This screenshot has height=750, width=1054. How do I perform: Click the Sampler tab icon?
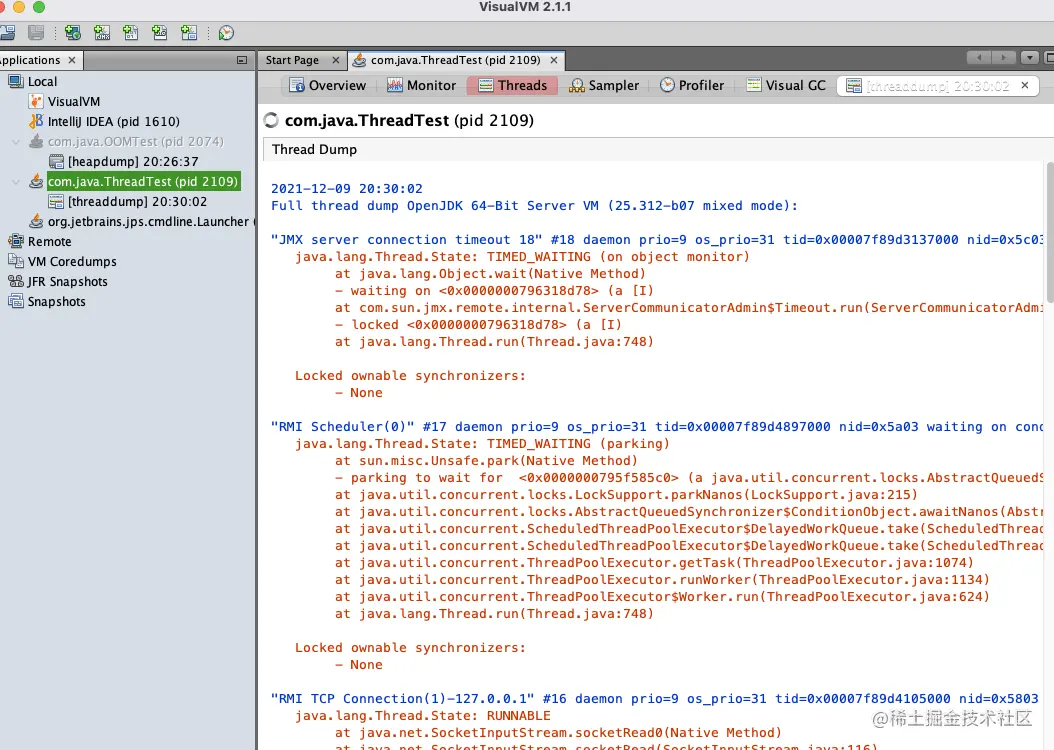[576, 85]
